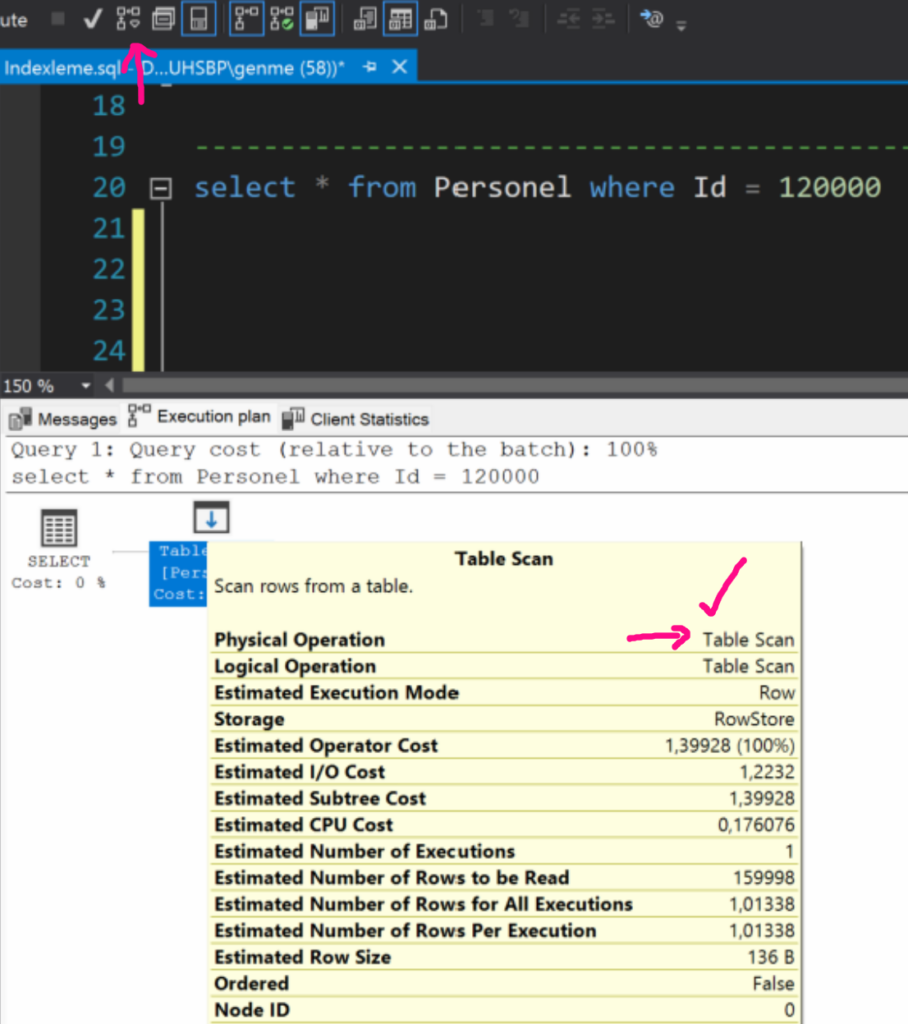Toggle Results to Grid output mode
Screen dimensions: 908x1024
tap(400, 19)
